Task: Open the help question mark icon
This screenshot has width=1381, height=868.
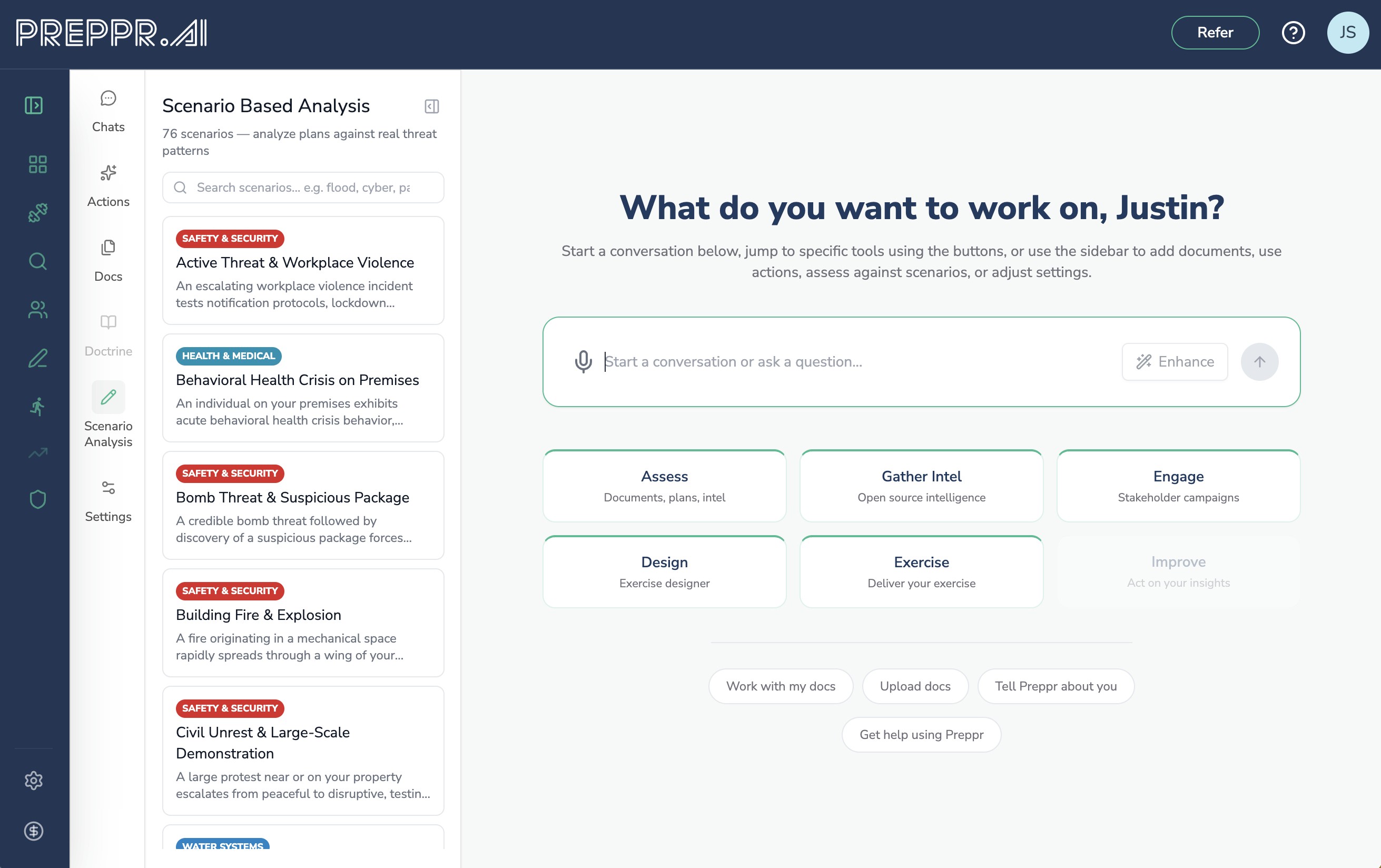Action: tap(1293, 33)
